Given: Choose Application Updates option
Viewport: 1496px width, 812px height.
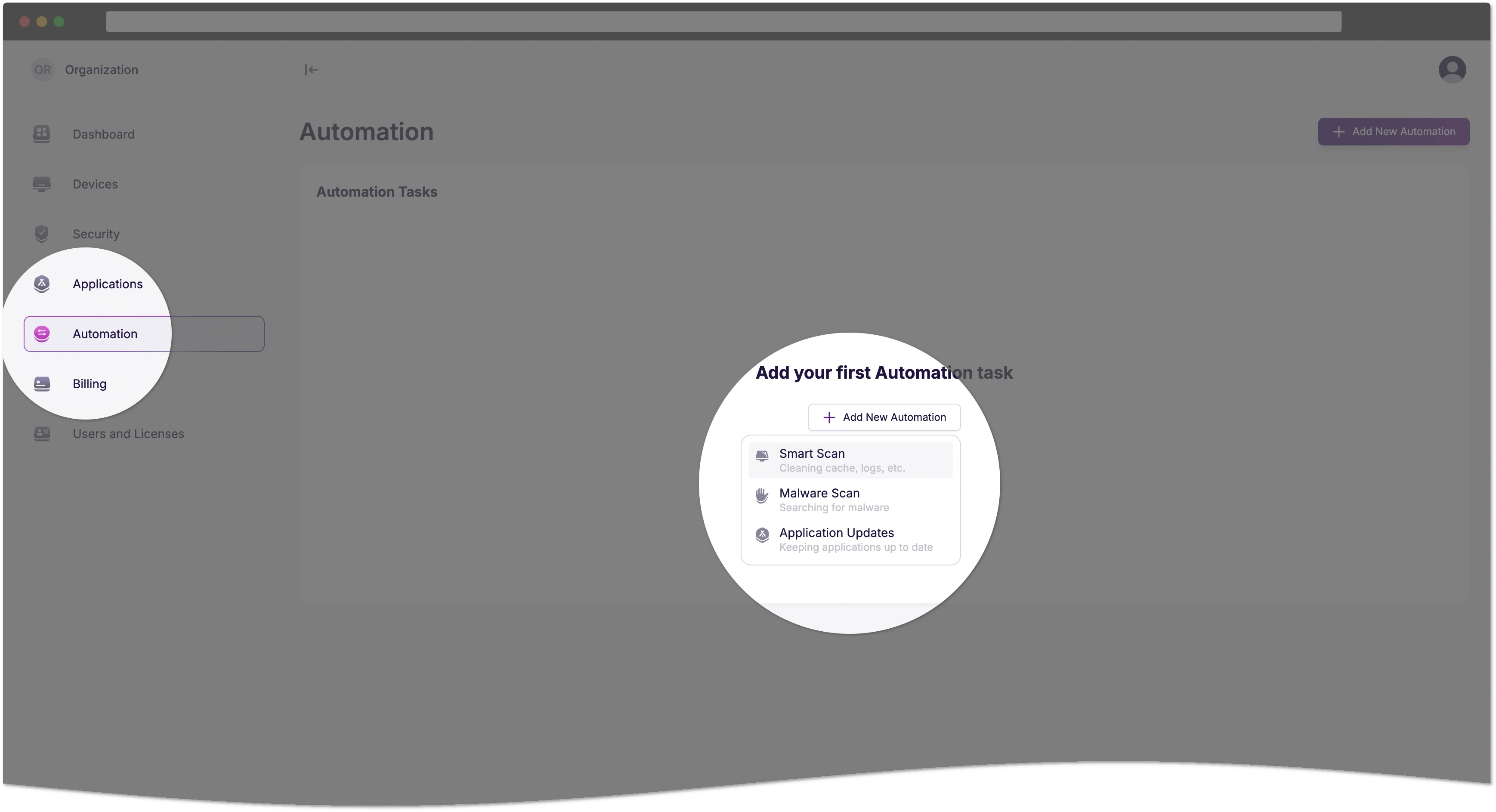Looking at the screenshot, I should (x=850, y=539).
